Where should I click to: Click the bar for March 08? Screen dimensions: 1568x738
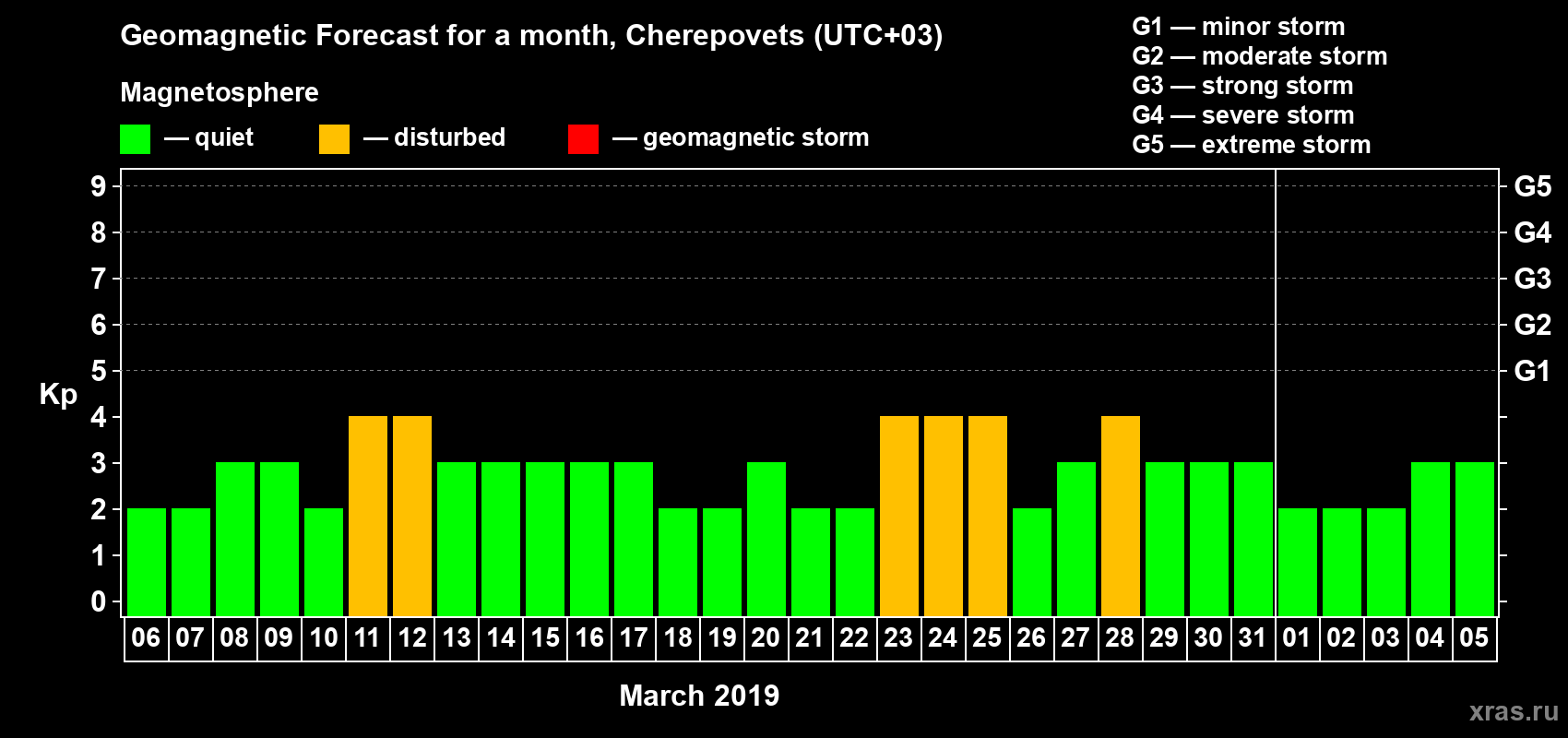pyautogui.click(x=235, y=539)
